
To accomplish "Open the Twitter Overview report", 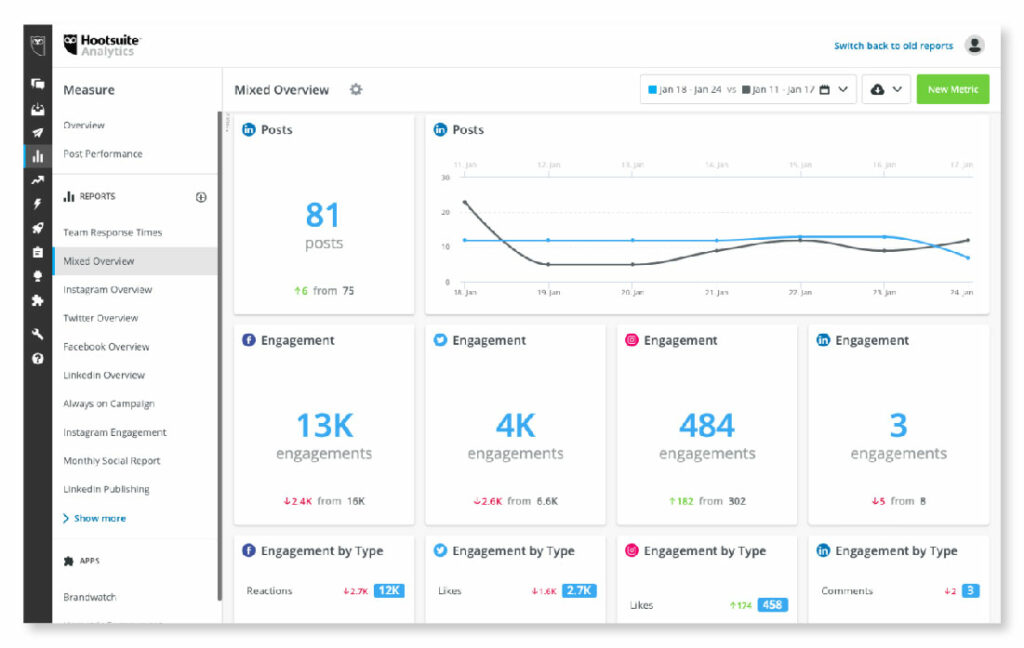I will 101,318.
